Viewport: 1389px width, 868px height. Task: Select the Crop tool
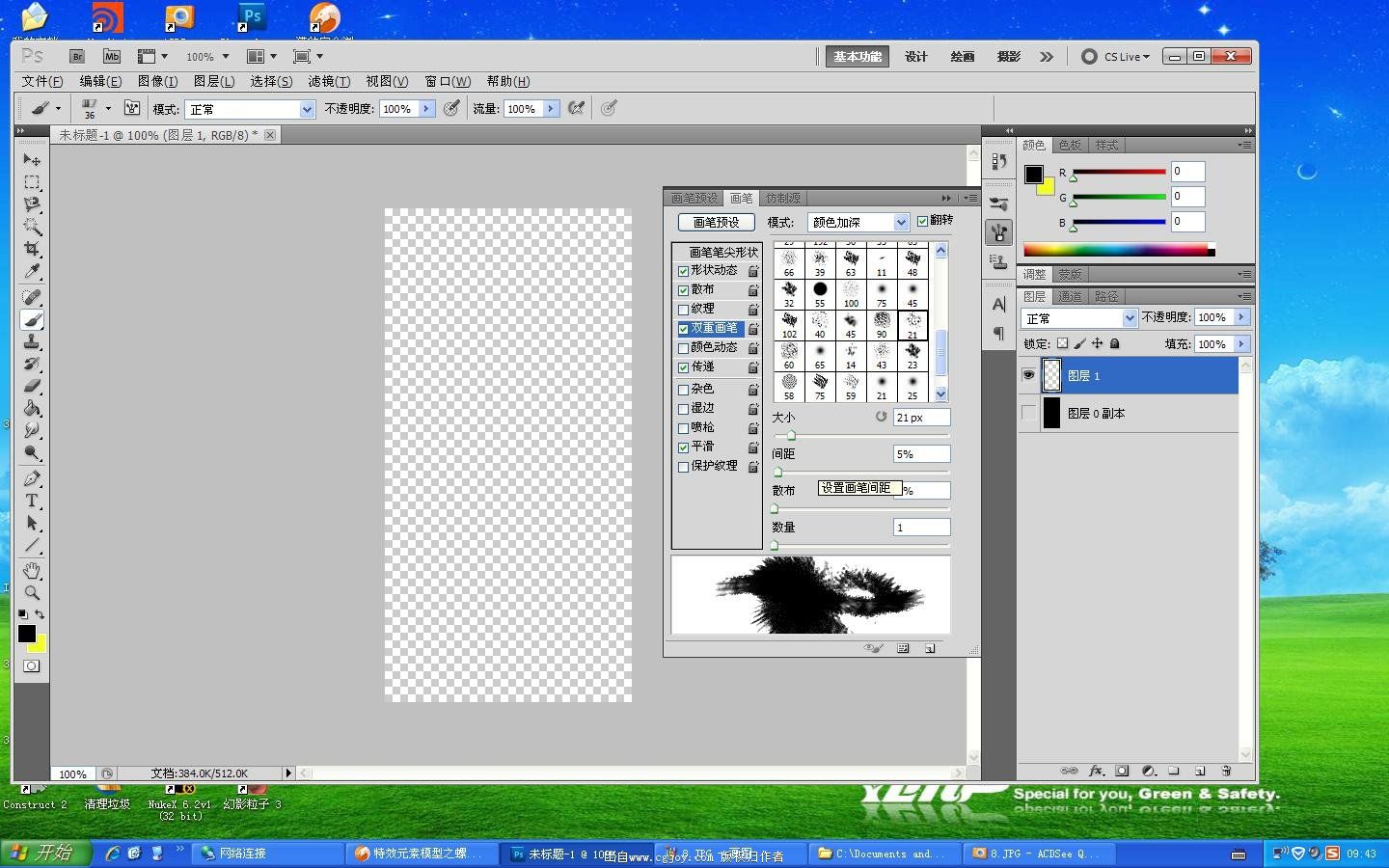(x=32, y=249)
